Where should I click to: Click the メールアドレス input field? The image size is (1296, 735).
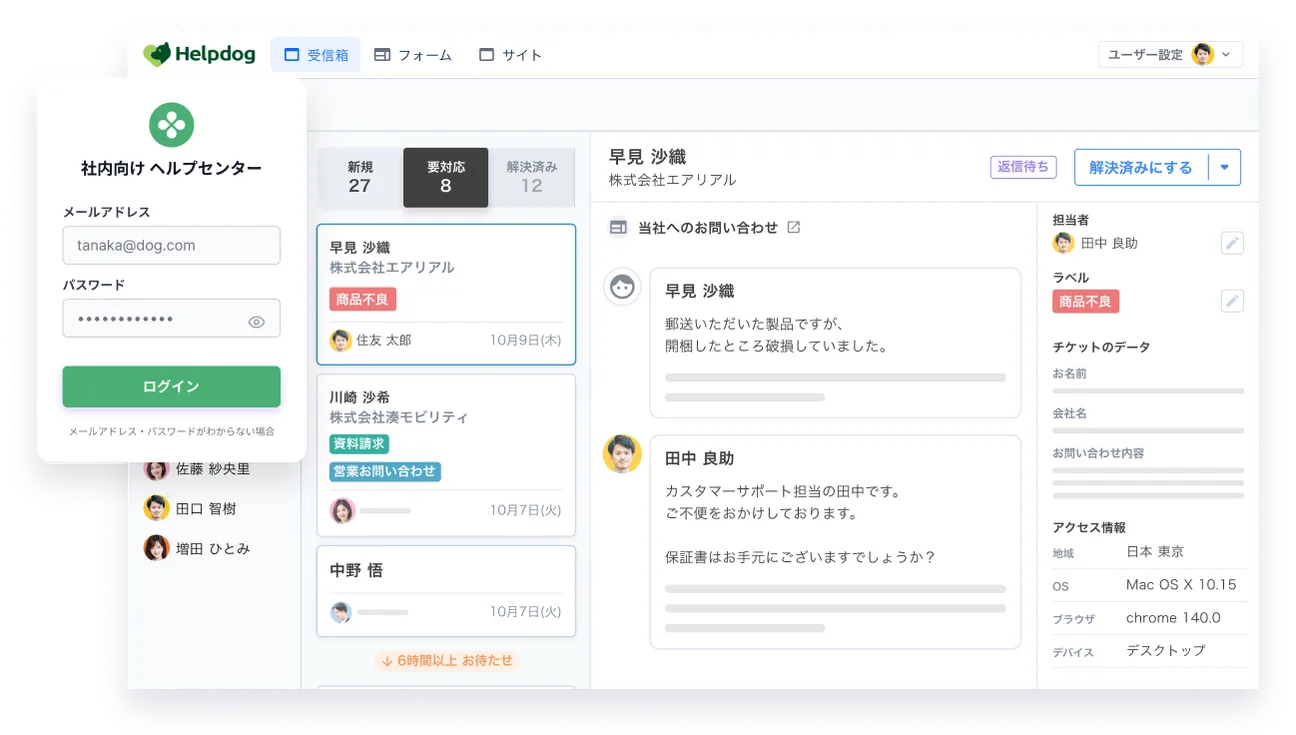point(171,245)
